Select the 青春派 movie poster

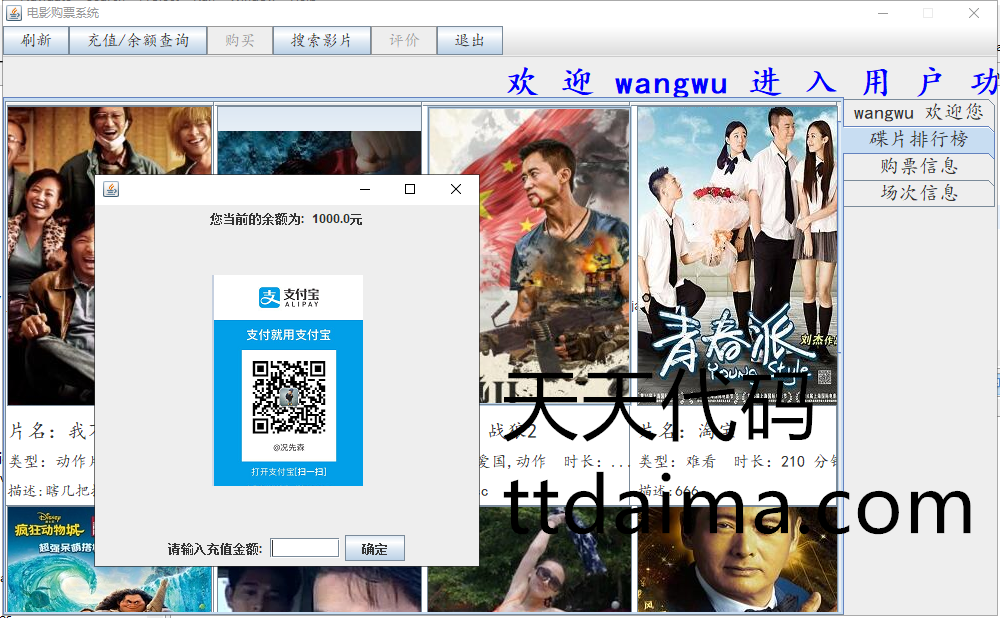tap(736, 255)
